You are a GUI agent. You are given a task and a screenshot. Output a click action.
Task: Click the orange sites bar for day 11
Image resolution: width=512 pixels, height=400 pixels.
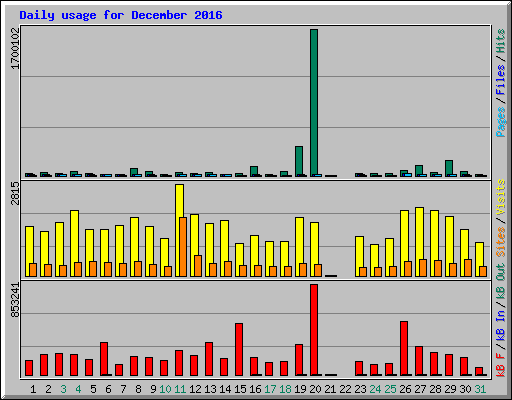point(183,247)
